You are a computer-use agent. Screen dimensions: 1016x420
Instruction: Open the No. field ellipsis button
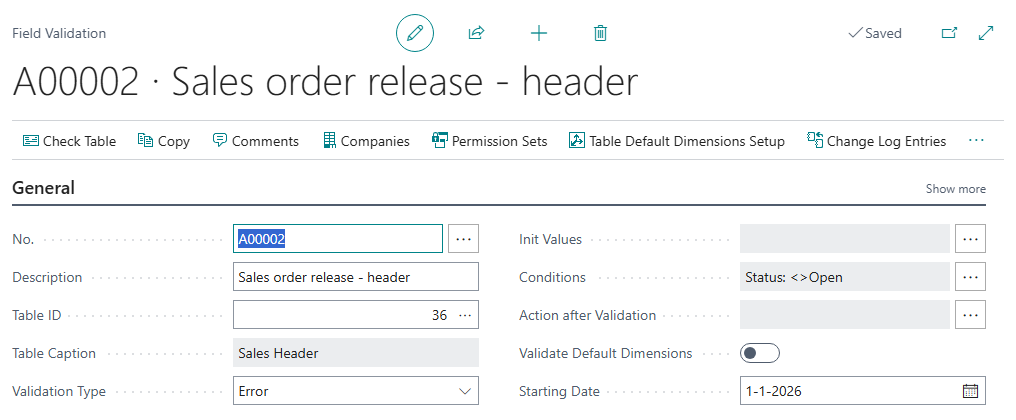[x=463, y=239]
